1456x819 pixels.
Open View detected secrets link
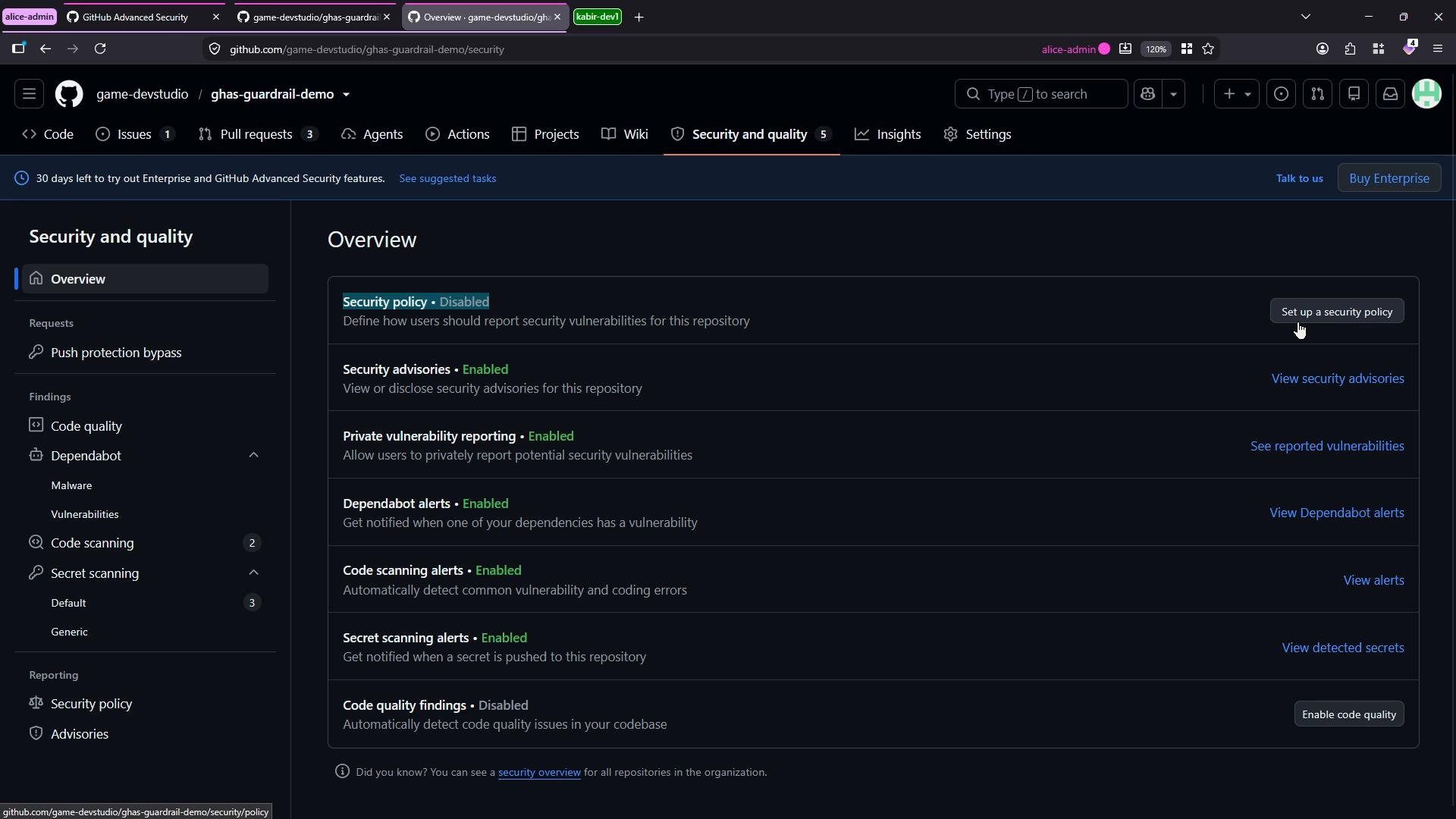1343,648
